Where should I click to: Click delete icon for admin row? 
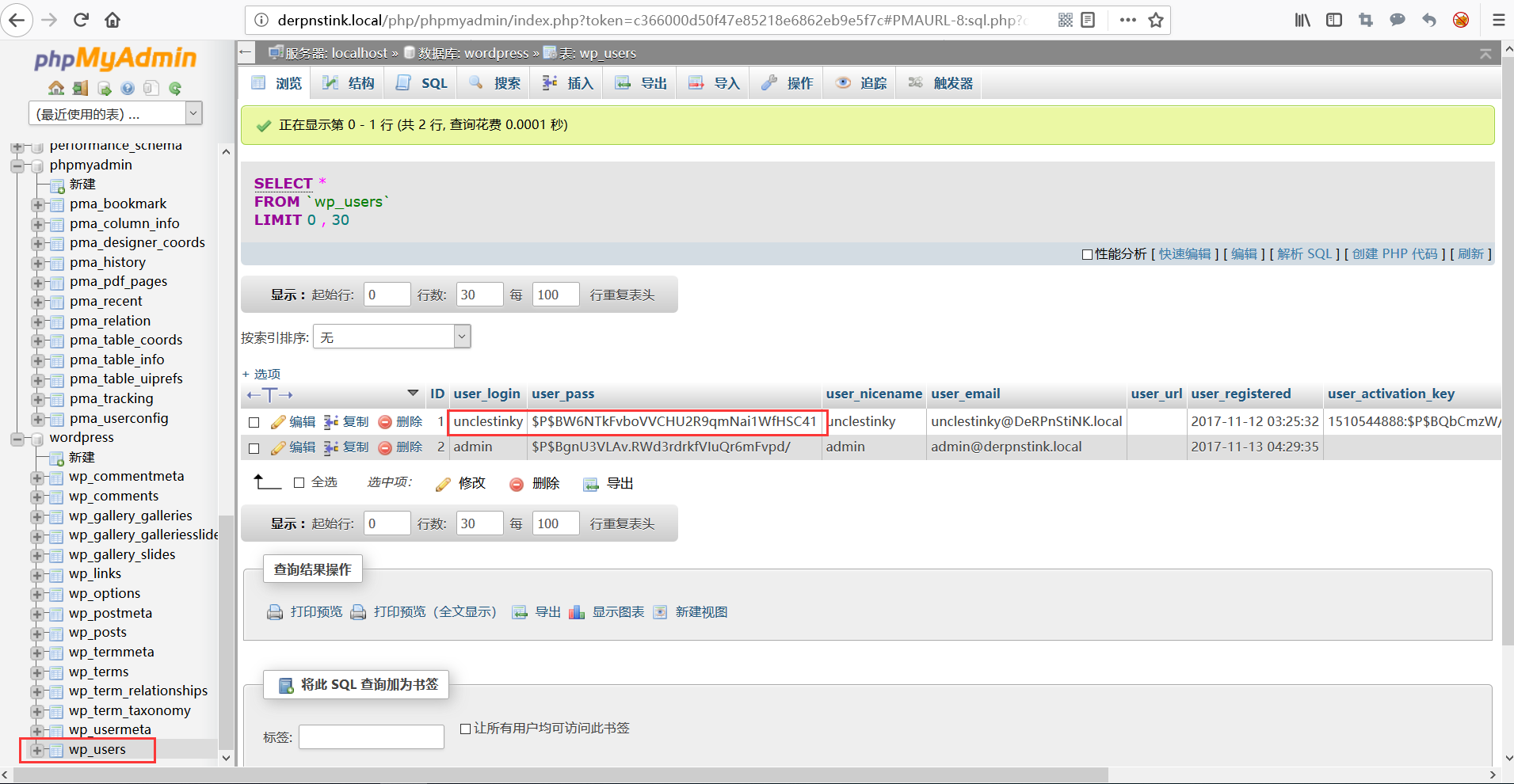click(385, 447)
